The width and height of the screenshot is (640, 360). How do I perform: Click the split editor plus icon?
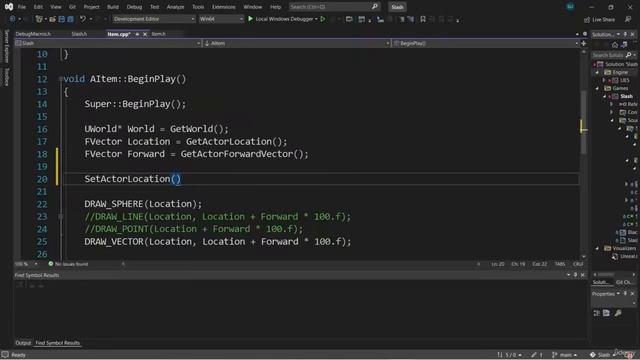click(584, 43)
